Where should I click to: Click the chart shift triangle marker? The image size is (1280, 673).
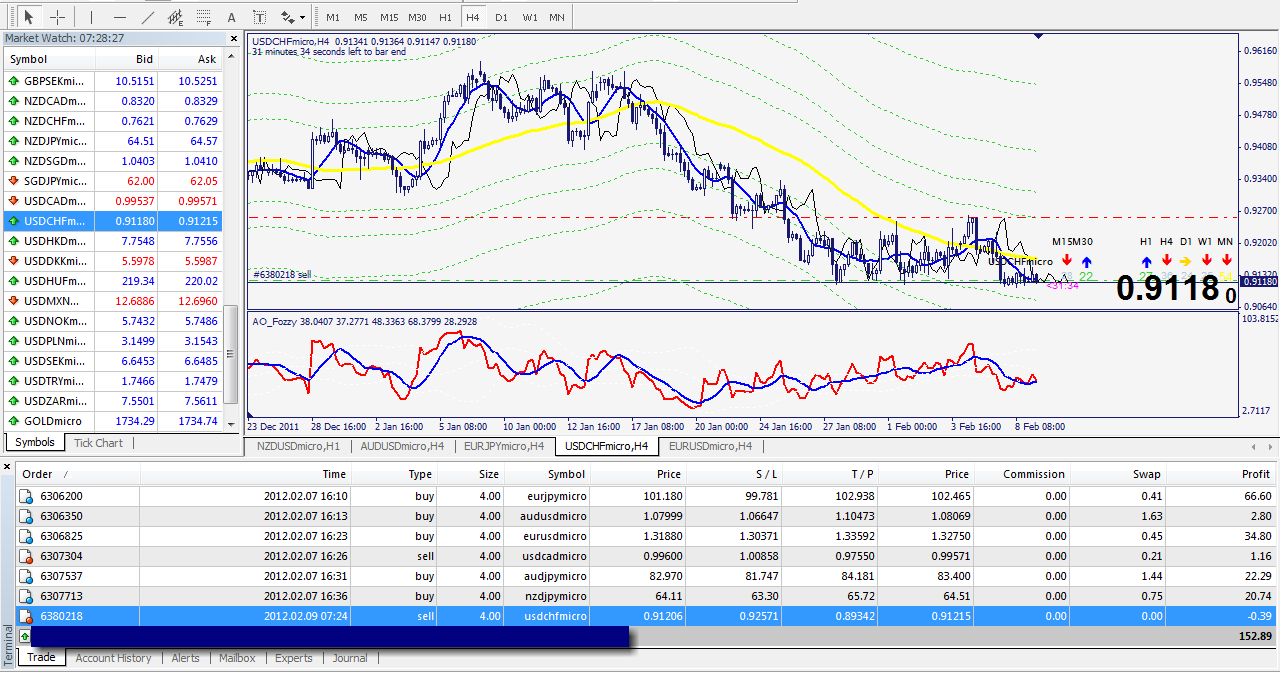click(1038, 35)
